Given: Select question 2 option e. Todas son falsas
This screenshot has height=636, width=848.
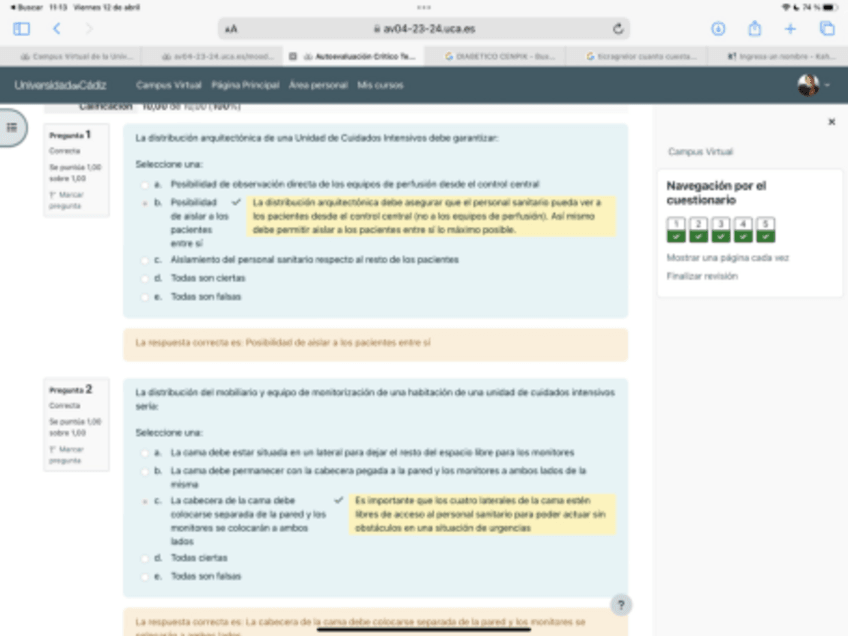Looking at the screenshot, I should (x=144, y=577).
